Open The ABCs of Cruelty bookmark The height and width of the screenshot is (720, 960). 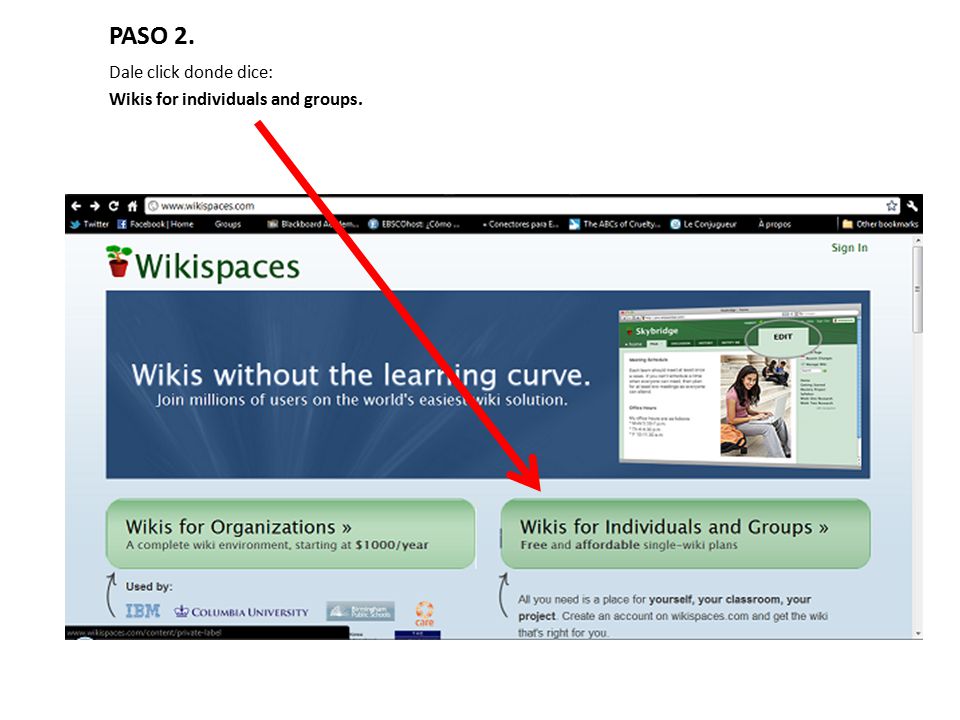[x=615, y=224]
